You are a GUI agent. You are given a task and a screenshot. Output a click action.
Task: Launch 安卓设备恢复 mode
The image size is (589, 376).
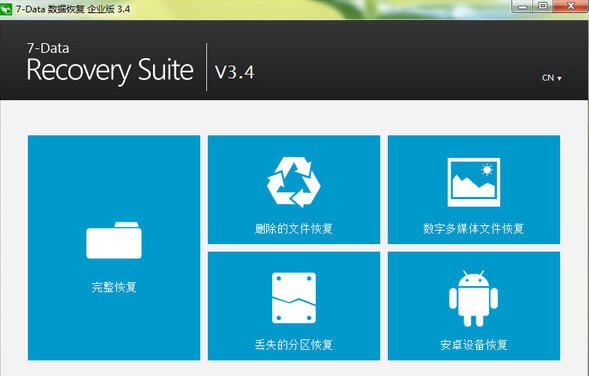pyautogui.click(x=474, y=306)
